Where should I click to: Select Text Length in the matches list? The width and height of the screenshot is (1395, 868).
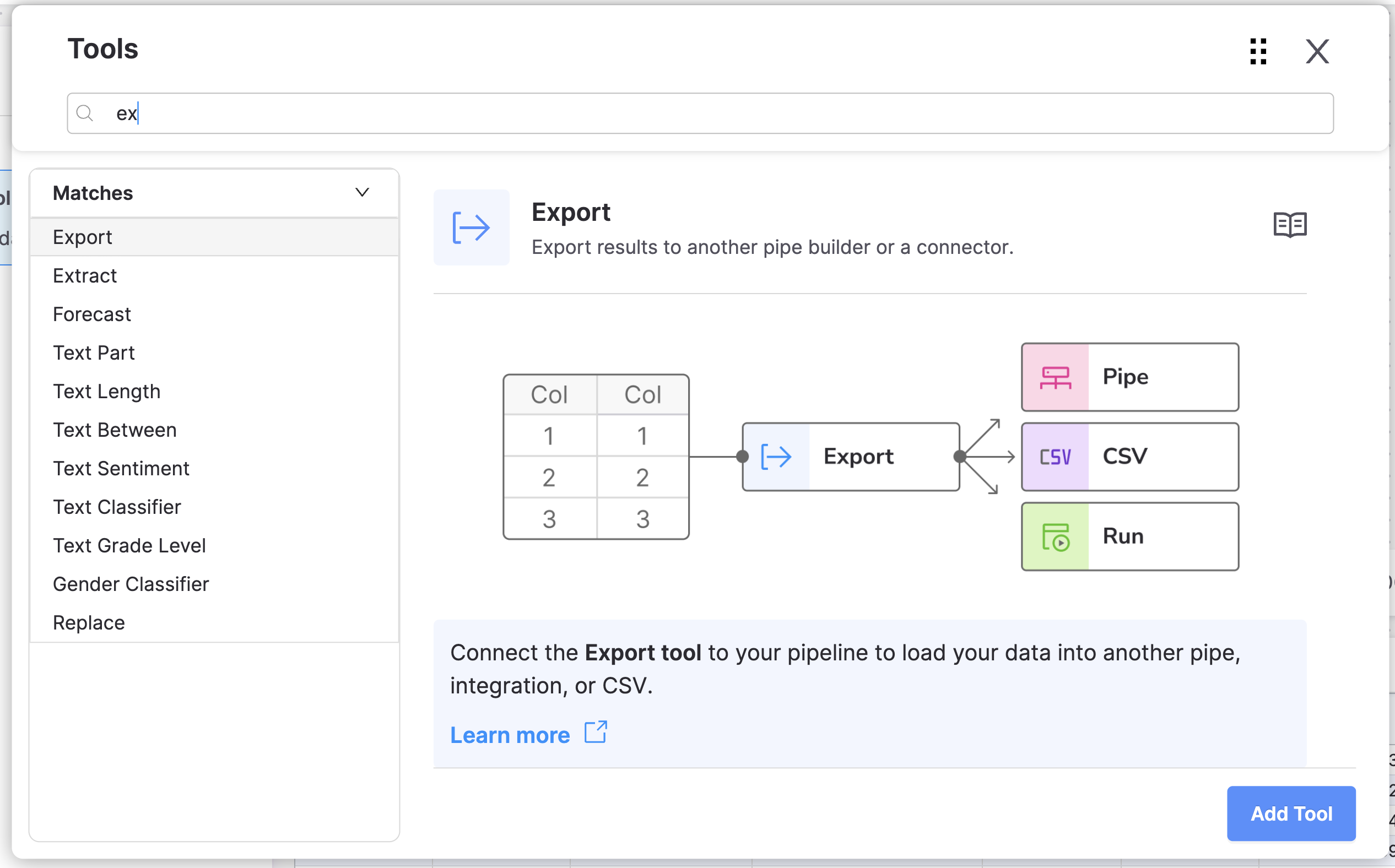[x=214, y=391]
